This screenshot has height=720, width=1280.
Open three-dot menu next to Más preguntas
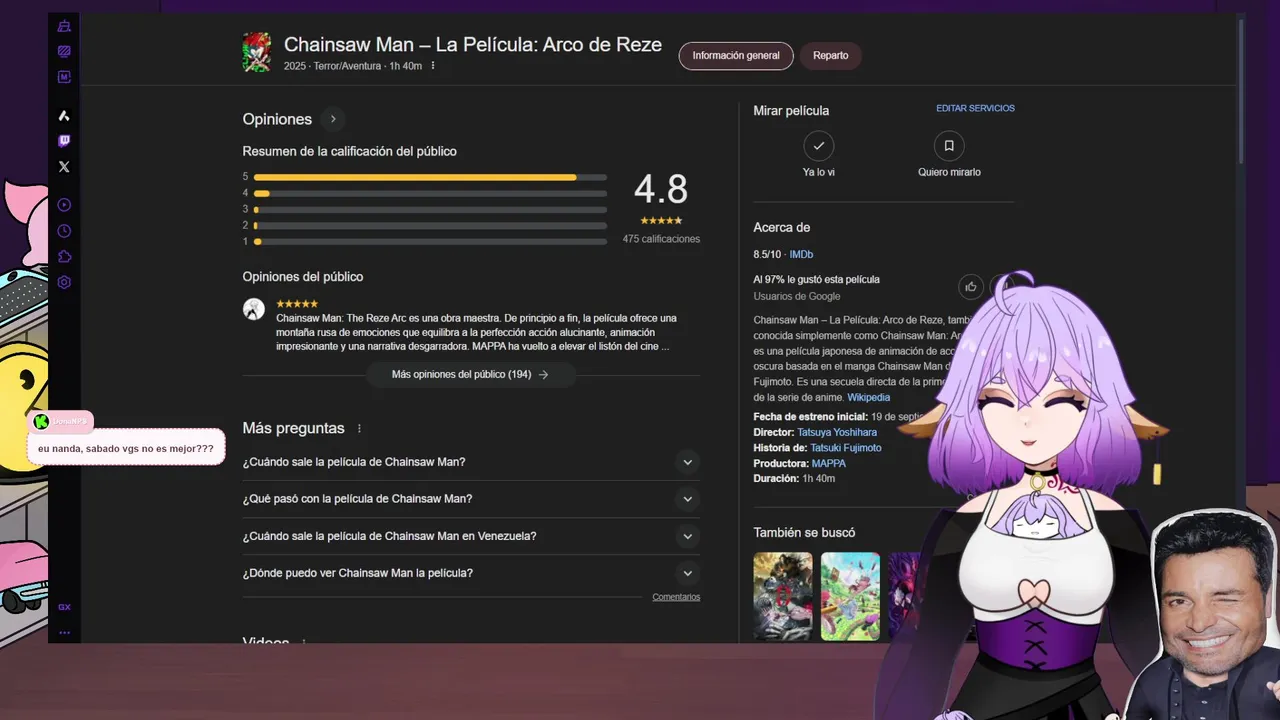(359, 428)
